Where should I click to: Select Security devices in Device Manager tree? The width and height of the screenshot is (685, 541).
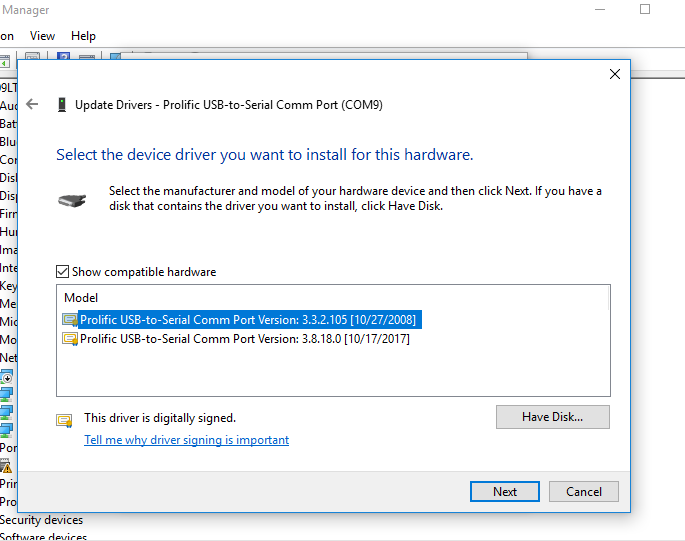point(42,520)
